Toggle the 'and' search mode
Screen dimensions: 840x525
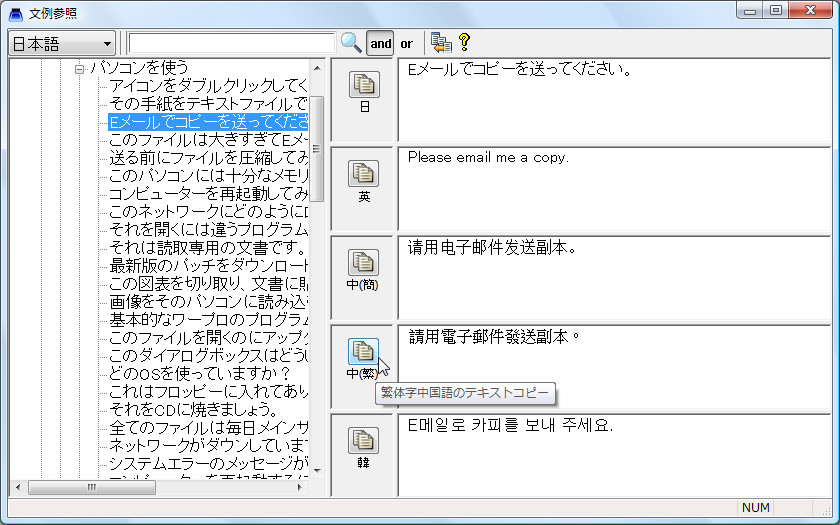point(380,43)
